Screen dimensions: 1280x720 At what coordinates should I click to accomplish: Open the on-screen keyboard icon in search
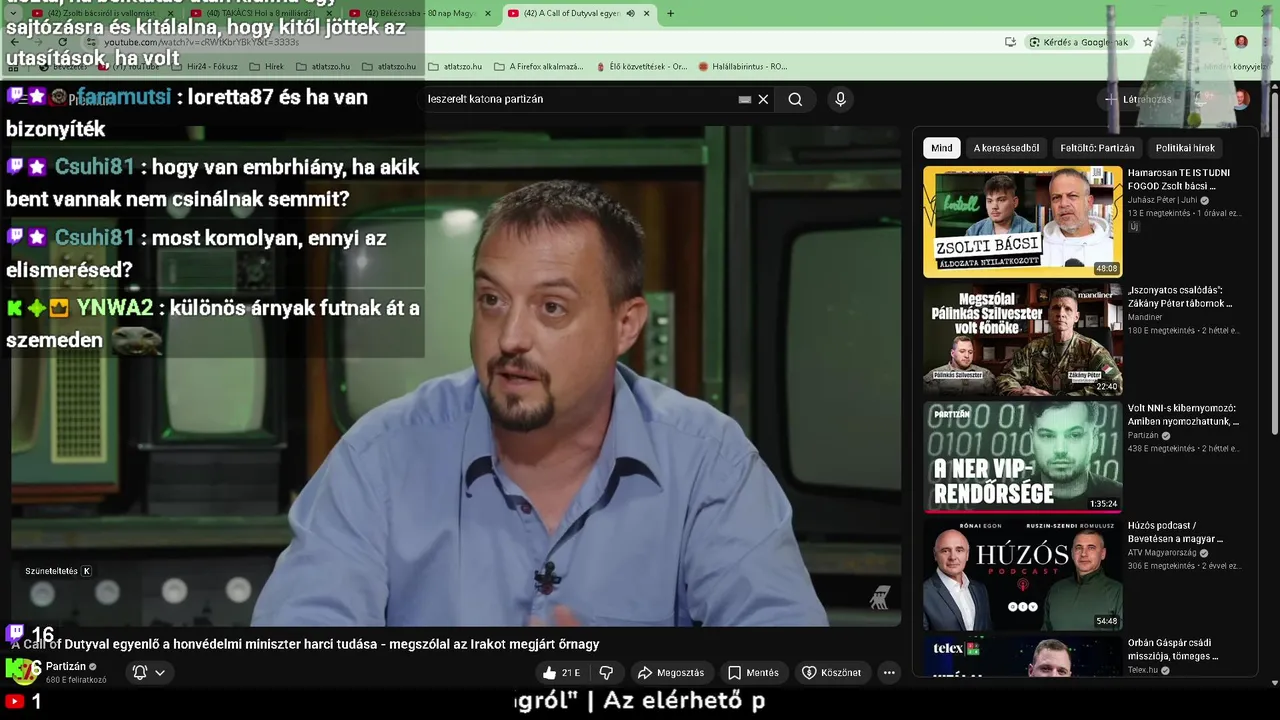pos(744,99)
